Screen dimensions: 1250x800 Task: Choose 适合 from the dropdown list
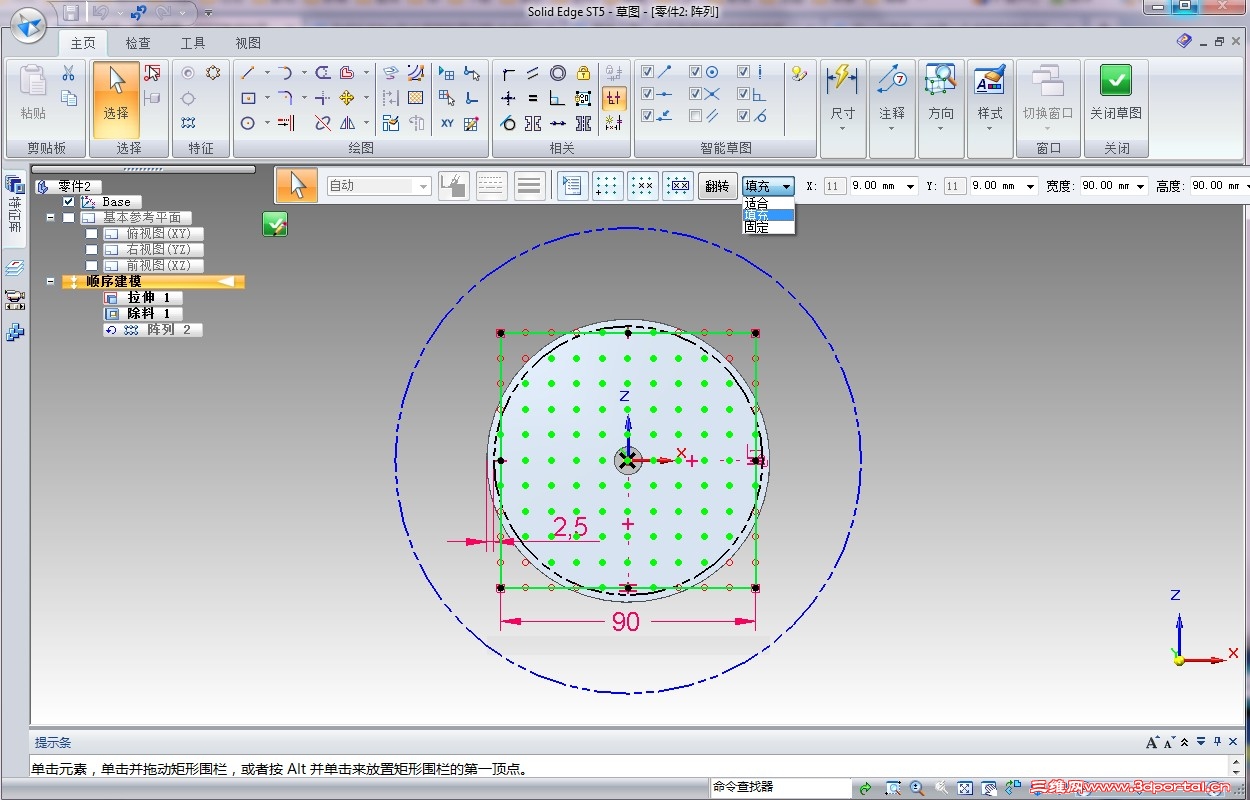(768, 203)
